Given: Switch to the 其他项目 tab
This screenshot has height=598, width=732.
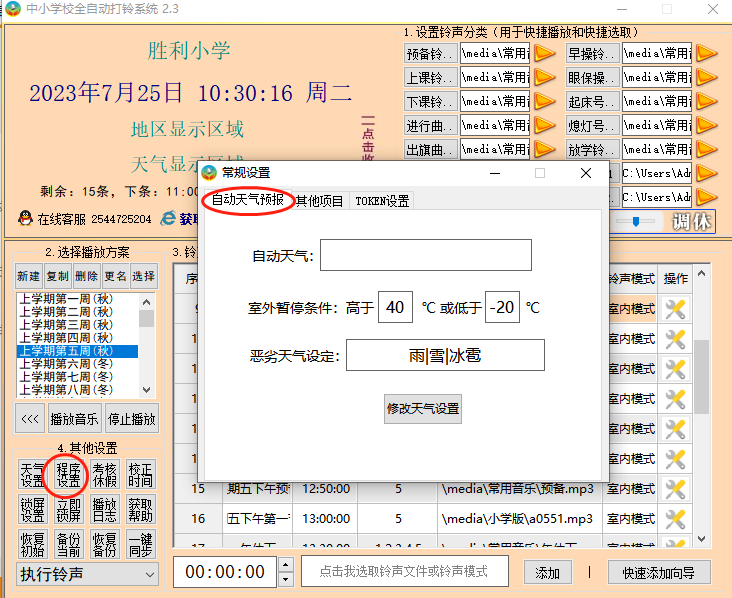Looking at the screenshot, I should tap(319, 201).
